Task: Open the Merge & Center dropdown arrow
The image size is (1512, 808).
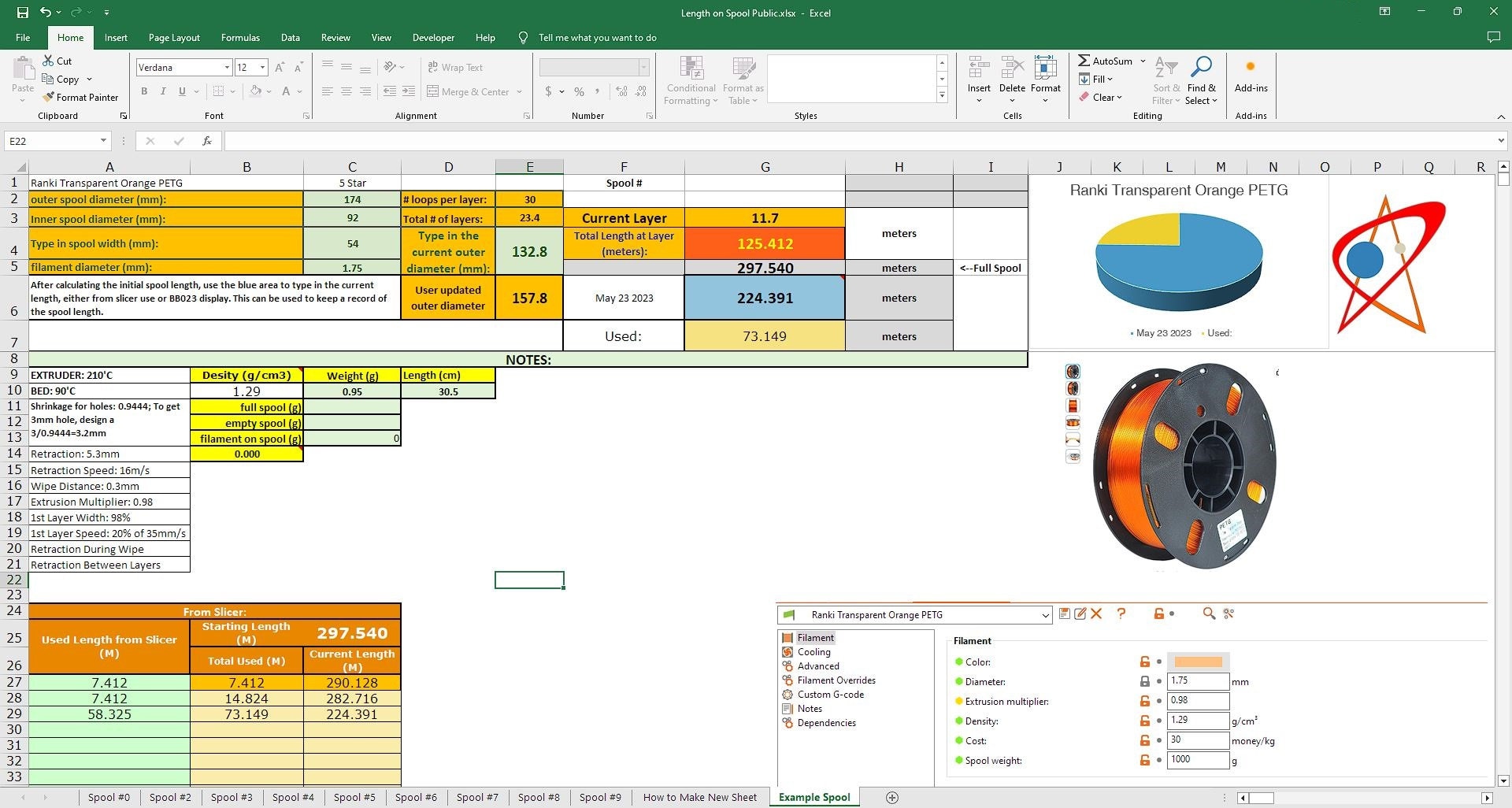Action: coord(520,91)
